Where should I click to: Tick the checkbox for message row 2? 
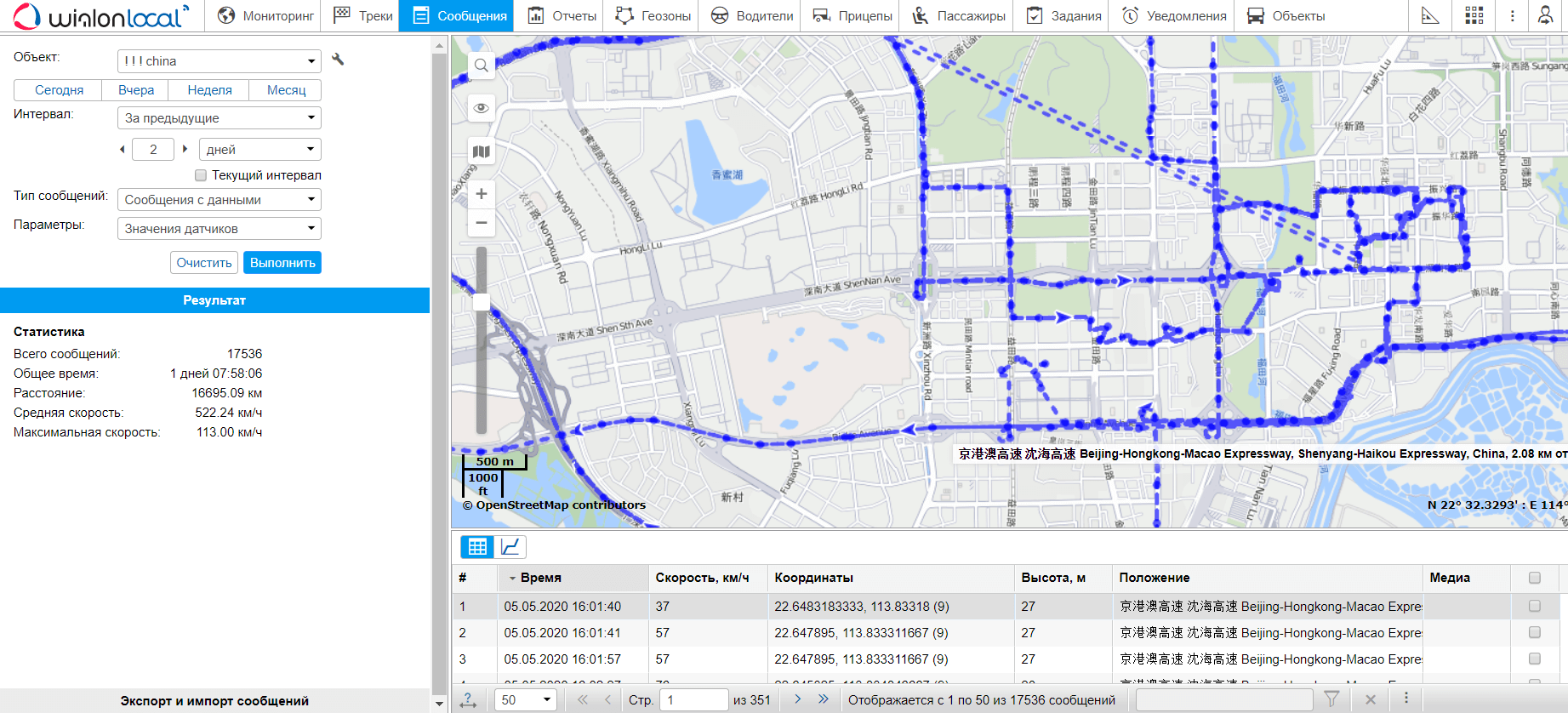[1535, 633]
